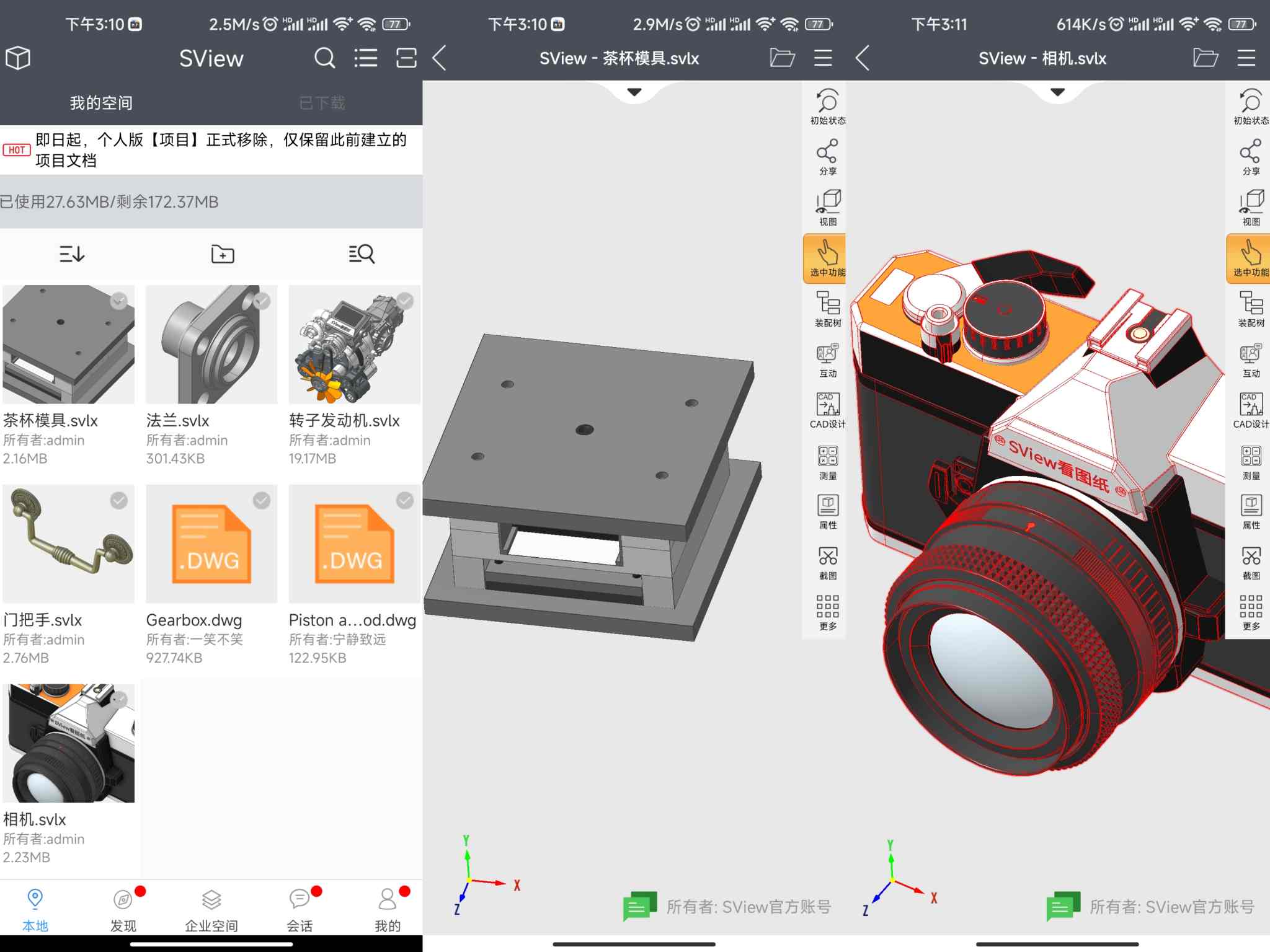
Task: Tap the 3D cube icon in SView header
Action: [18, 58]
